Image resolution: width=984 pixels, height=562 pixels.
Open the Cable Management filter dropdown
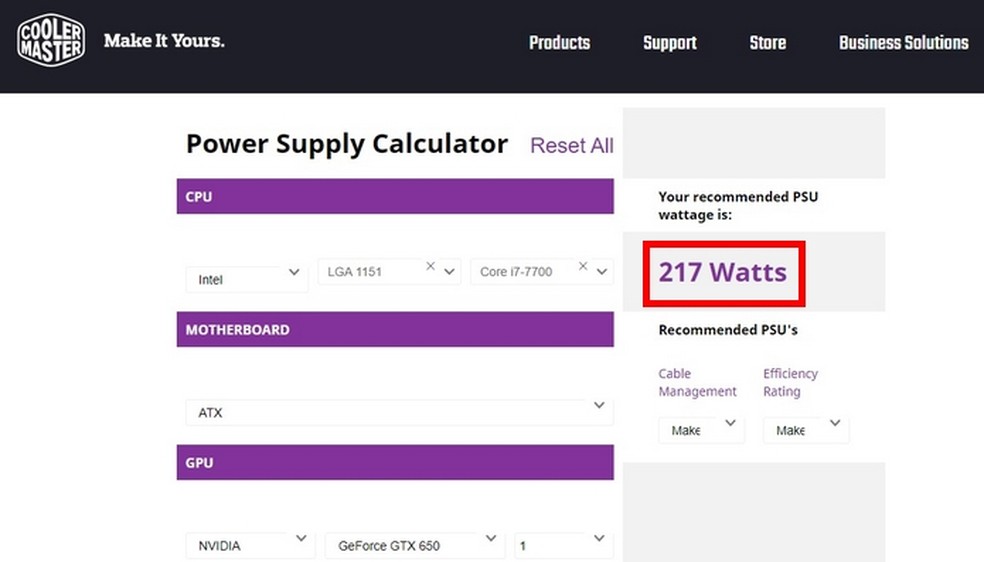pyautogui.click(x=702, y=430)
